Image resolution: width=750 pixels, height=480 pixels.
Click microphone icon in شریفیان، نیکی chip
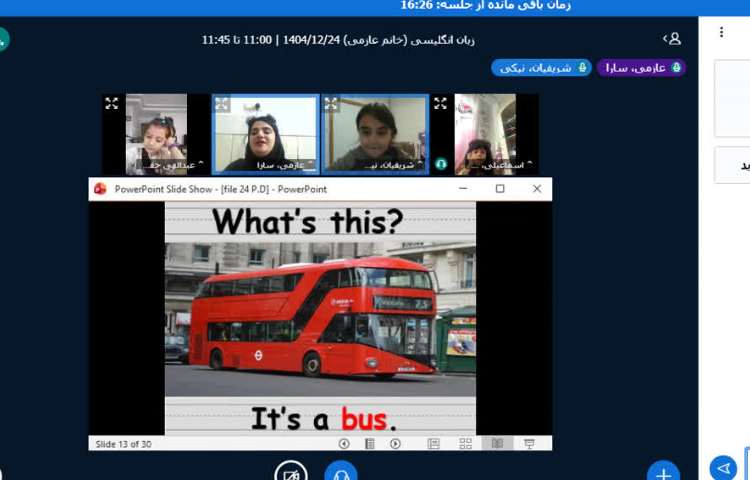[x=582, y=67]
